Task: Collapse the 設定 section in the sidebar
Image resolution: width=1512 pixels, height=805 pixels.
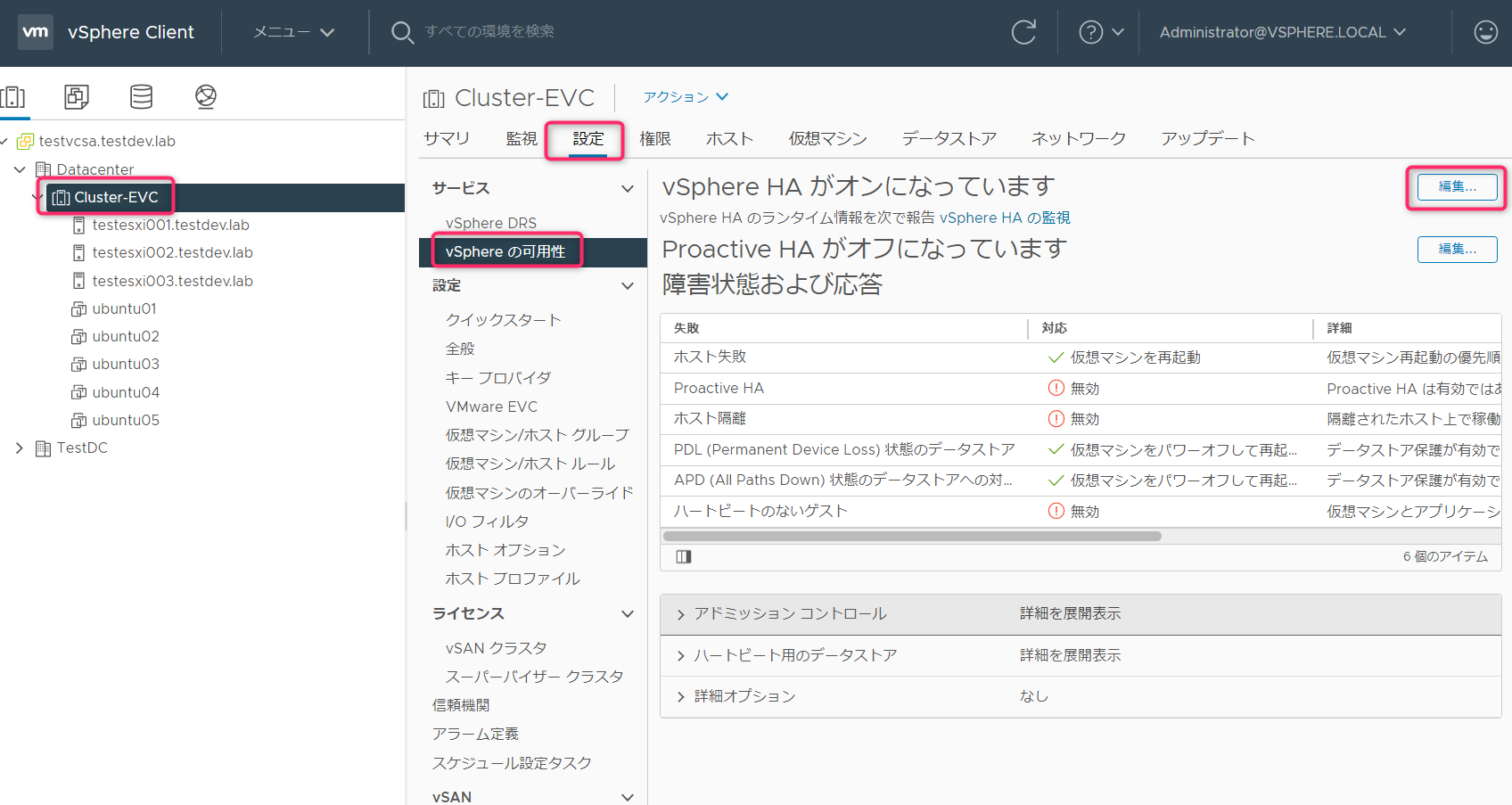Action: click(x=628, y=286)
